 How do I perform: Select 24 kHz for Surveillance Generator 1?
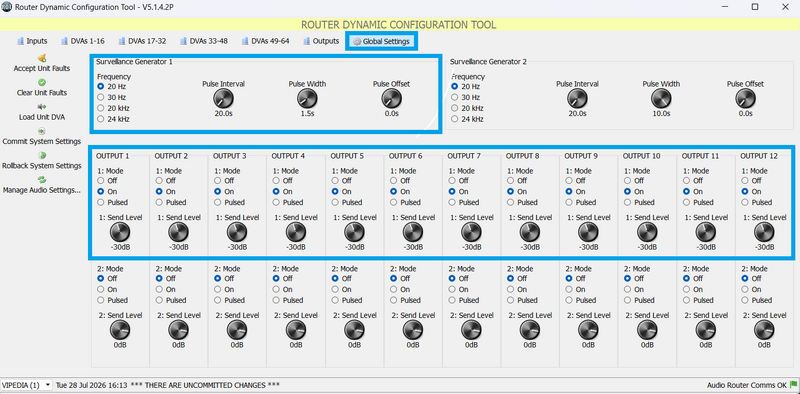click(101, 119)
